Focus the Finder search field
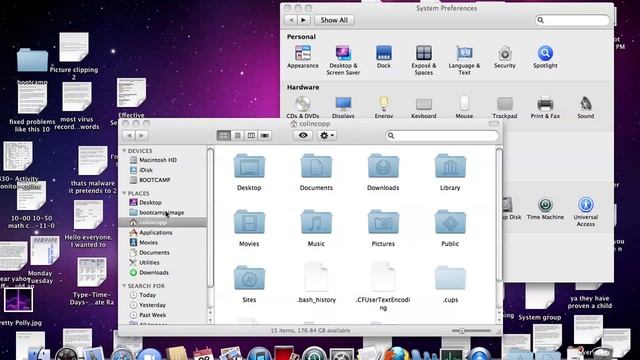 point(442,136)
